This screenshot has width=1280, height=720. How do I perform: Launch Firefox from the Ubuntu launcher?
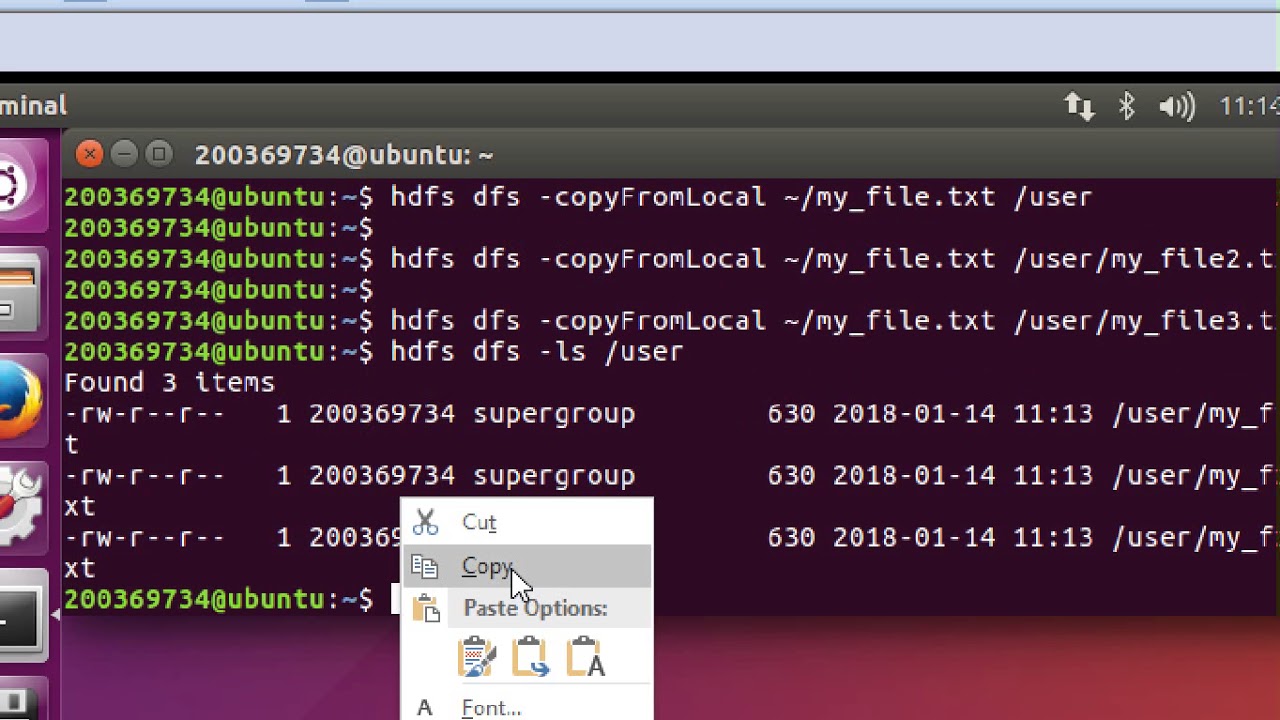point(20,402)
